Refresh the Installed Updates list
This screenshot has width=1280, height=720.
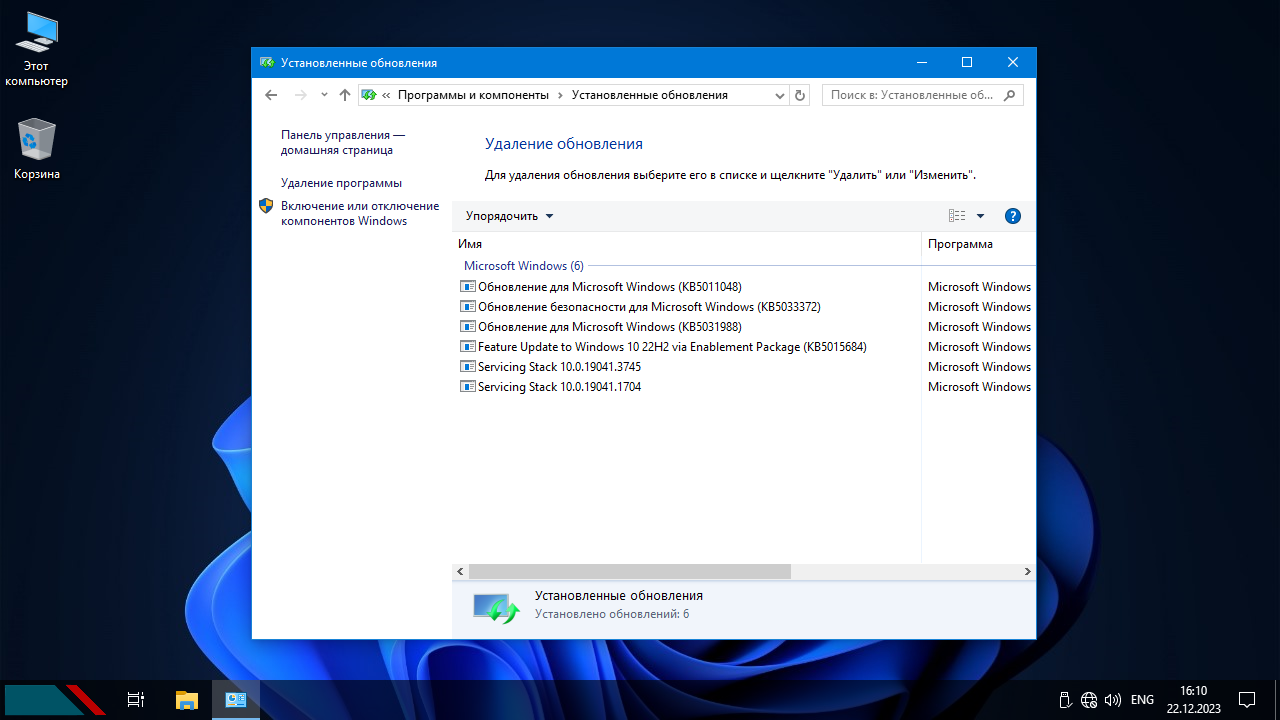[x=799, y=95]
